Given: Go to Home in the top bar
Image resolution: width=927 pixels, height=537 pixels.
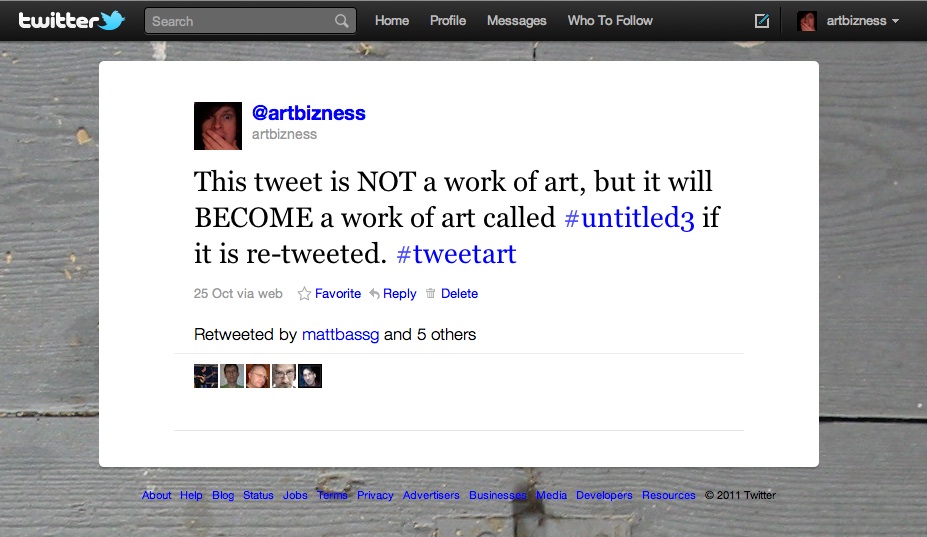Looking at the screenshot, I should click(392, 21).
